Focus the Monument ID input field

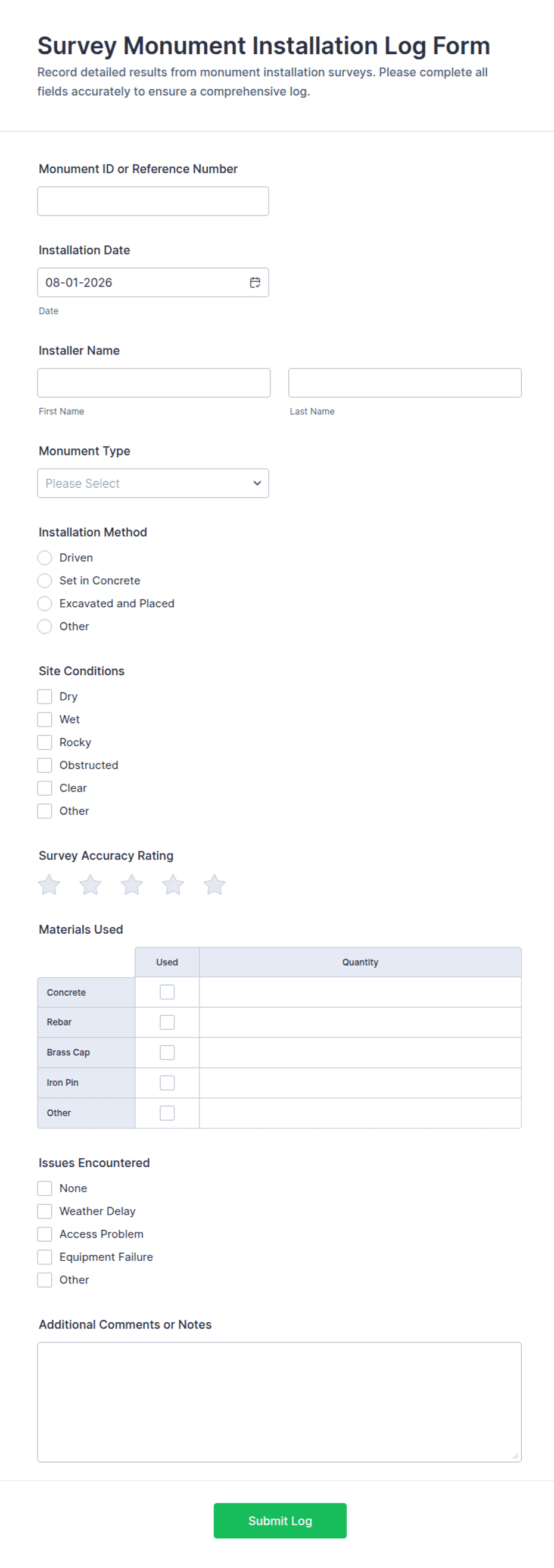click(x=153, y=201)
